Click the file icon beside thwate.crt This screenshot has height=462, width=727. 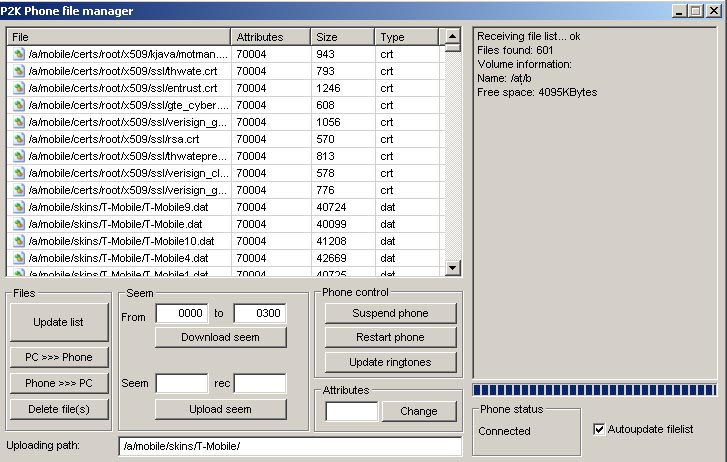tap(18, 71)
